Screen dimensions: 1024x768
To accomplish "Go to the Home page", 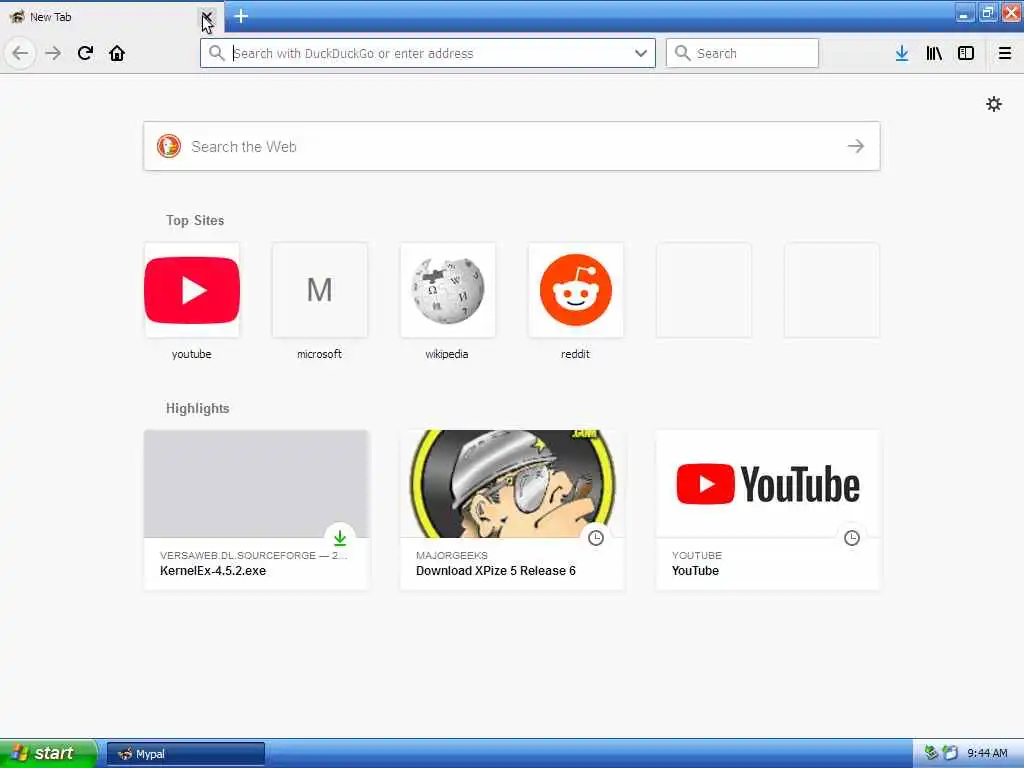I will pos(117,53).
